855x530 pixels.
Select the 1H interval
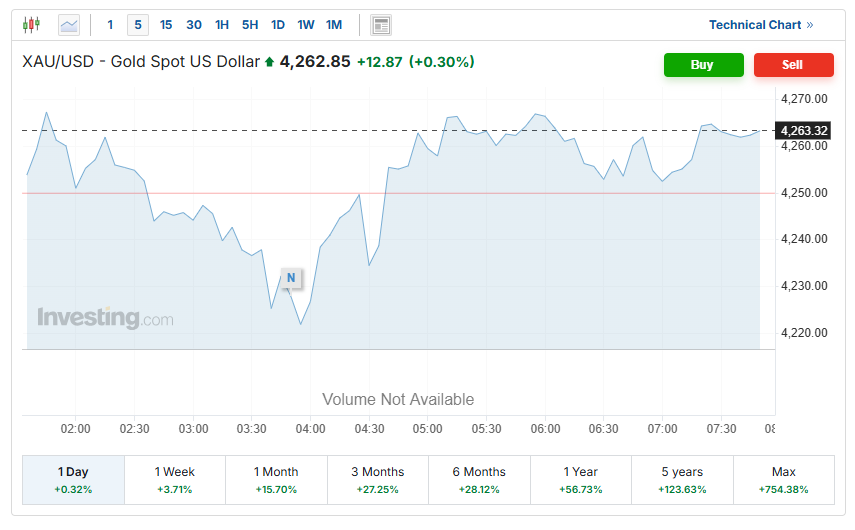coord(222,25)
